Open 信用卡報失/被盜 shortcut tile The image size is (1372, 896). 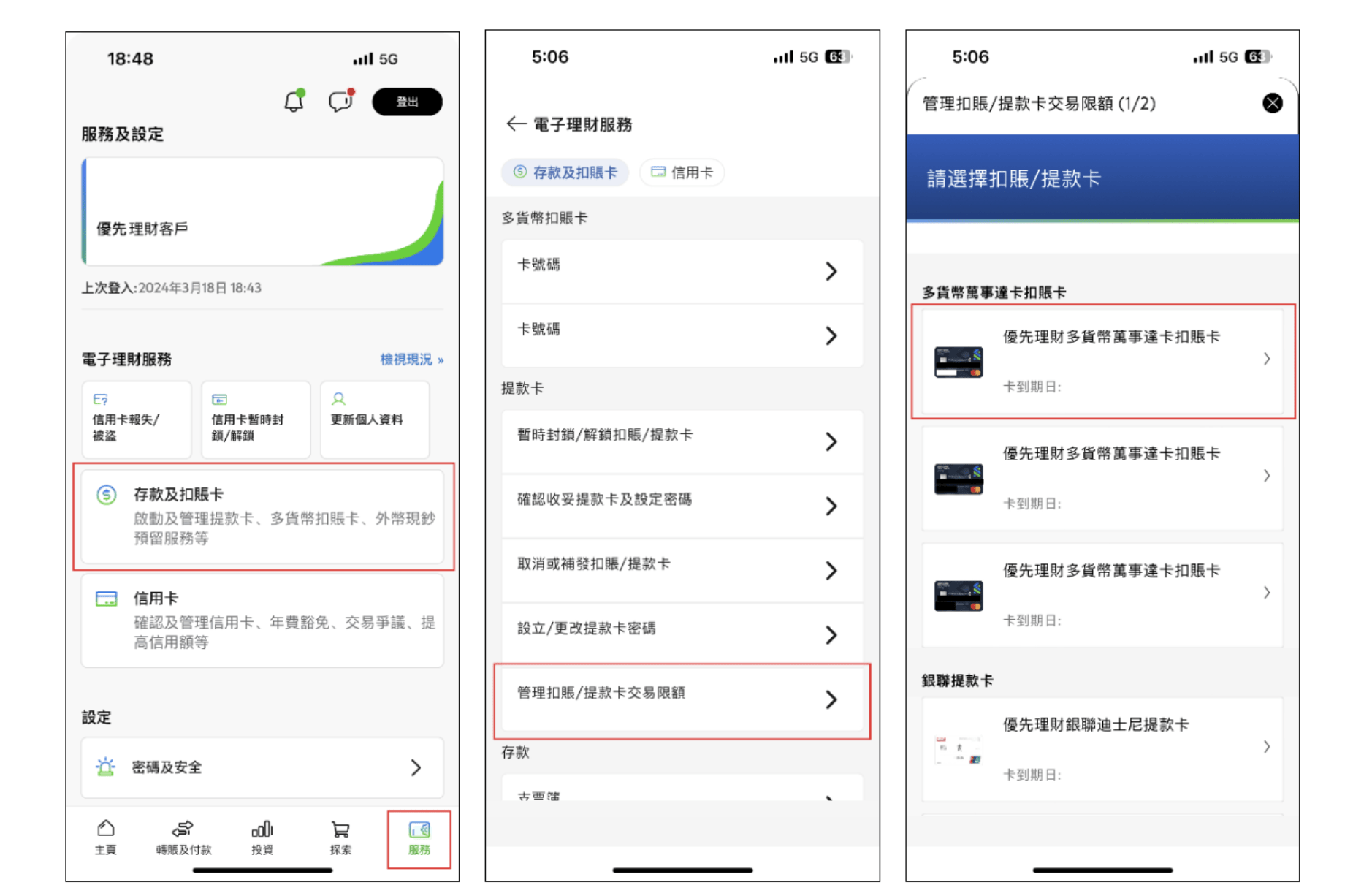[137, 419]
